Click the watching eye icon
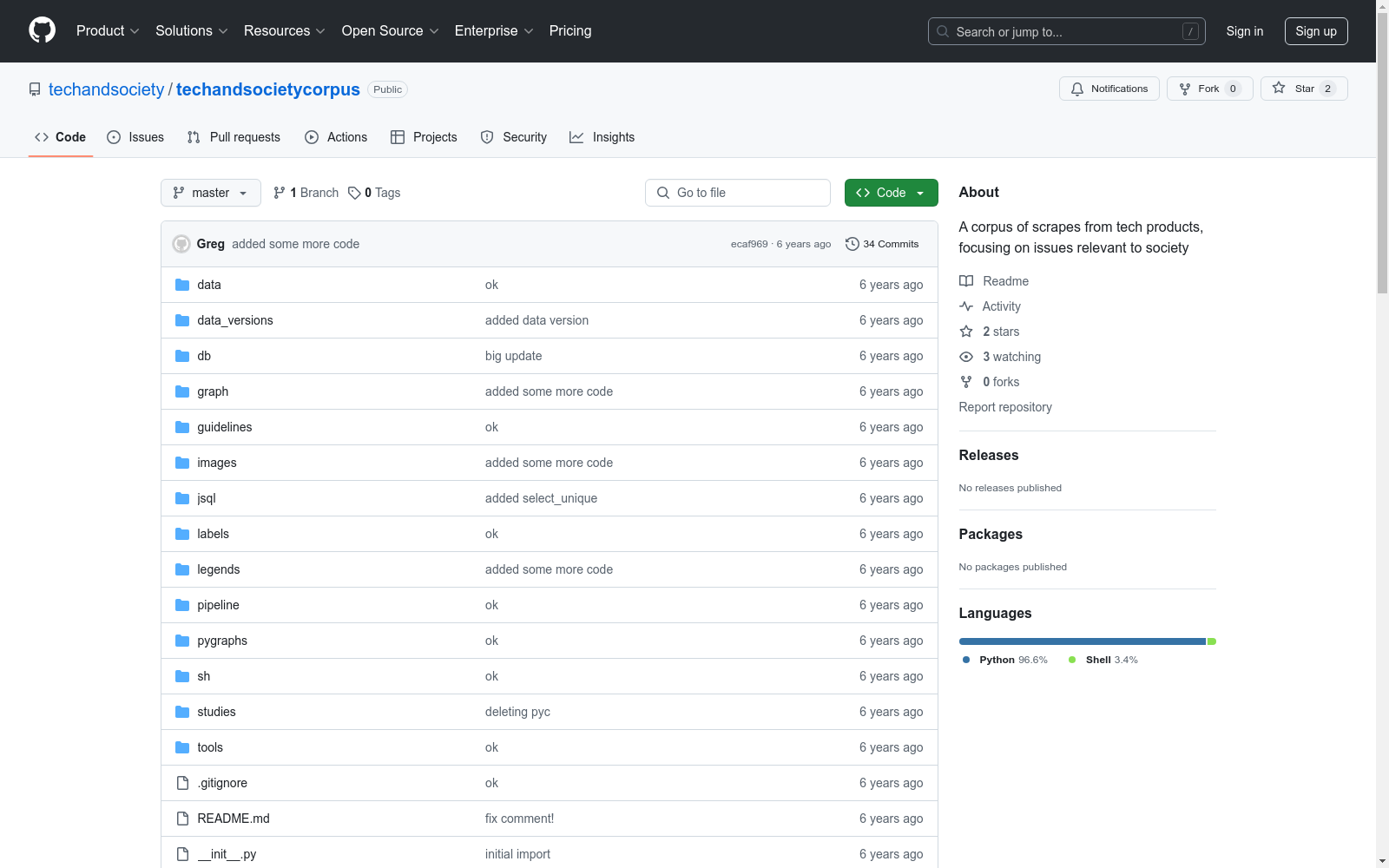 pyautogui.click(x=966, y=357)
